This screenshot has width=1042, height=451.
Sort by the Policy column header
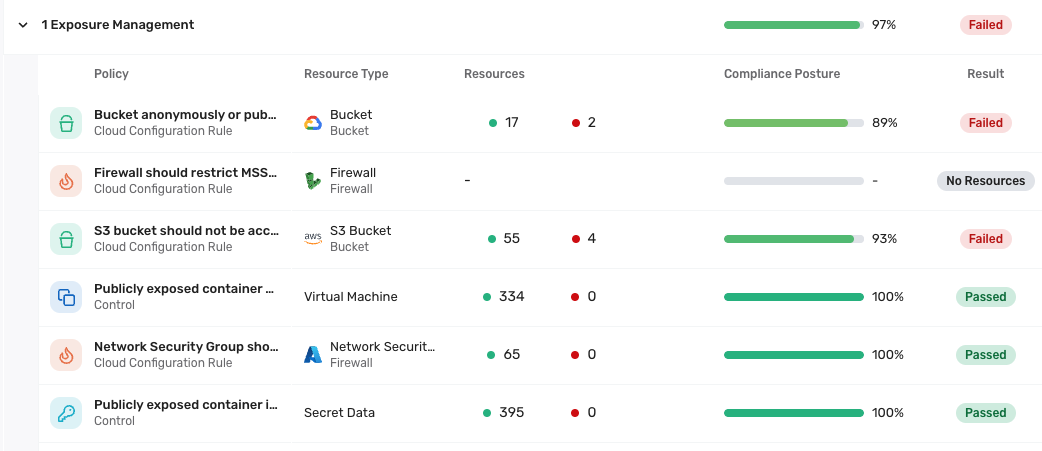[x=112, y=74]
